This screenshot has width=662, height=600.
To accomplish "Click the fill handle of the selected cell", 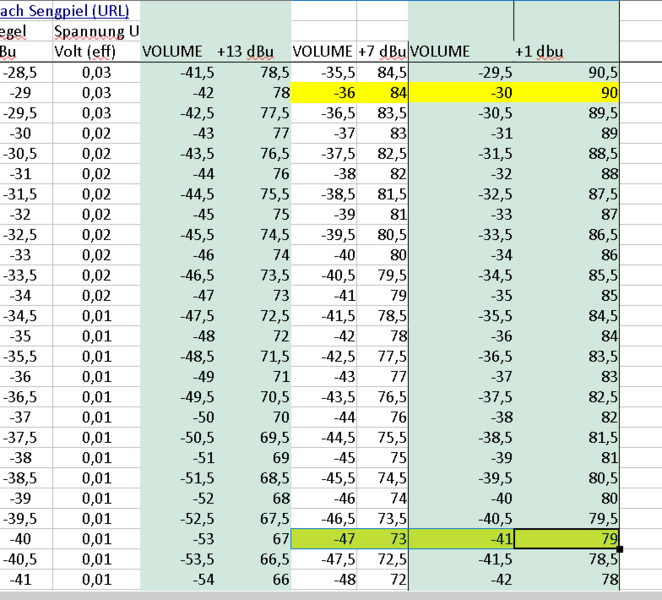I will [x=620, y=549].
